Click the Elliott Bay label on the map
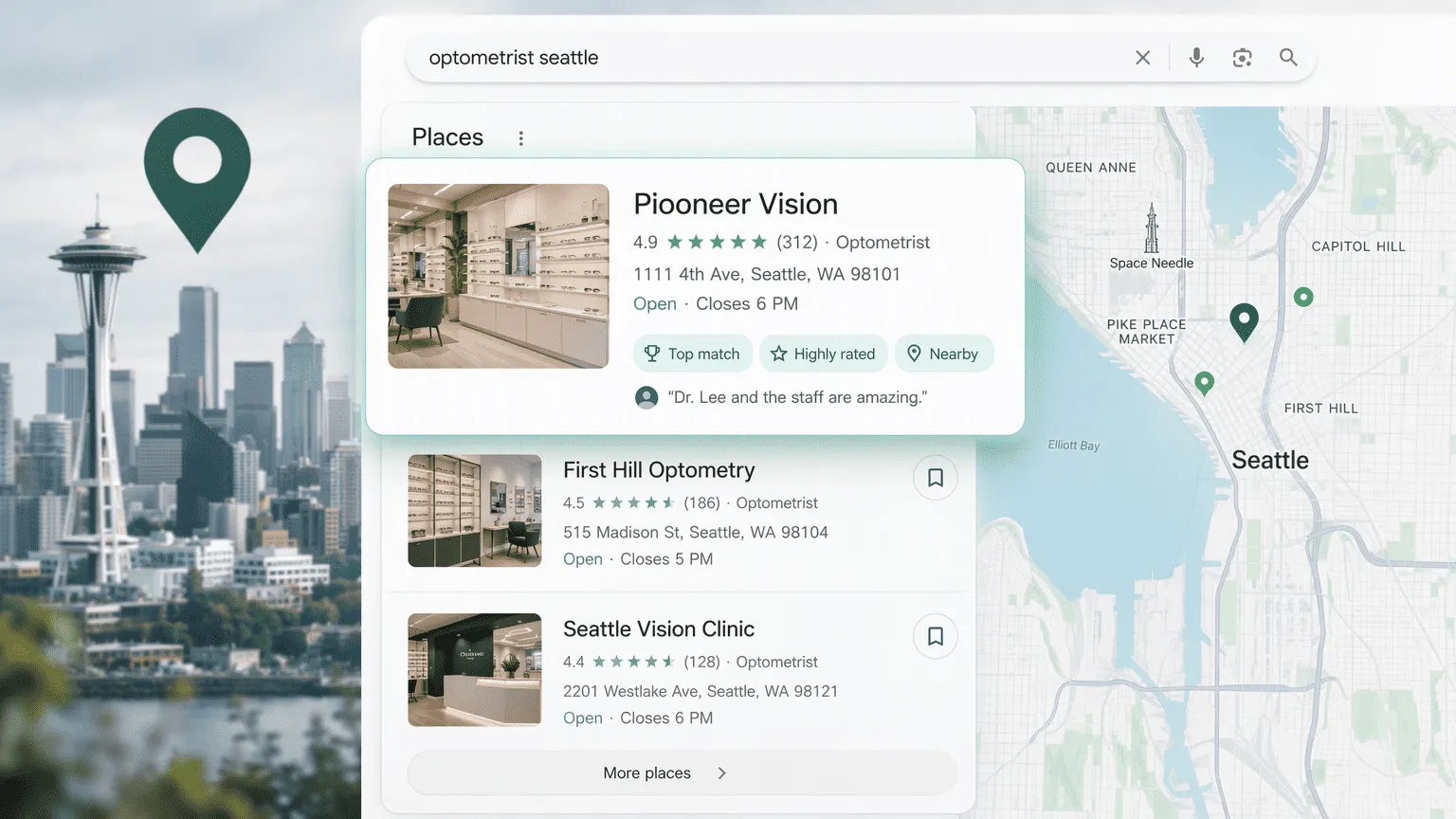The width and height of the screenshot is (1456, 819). point(1074,446)
